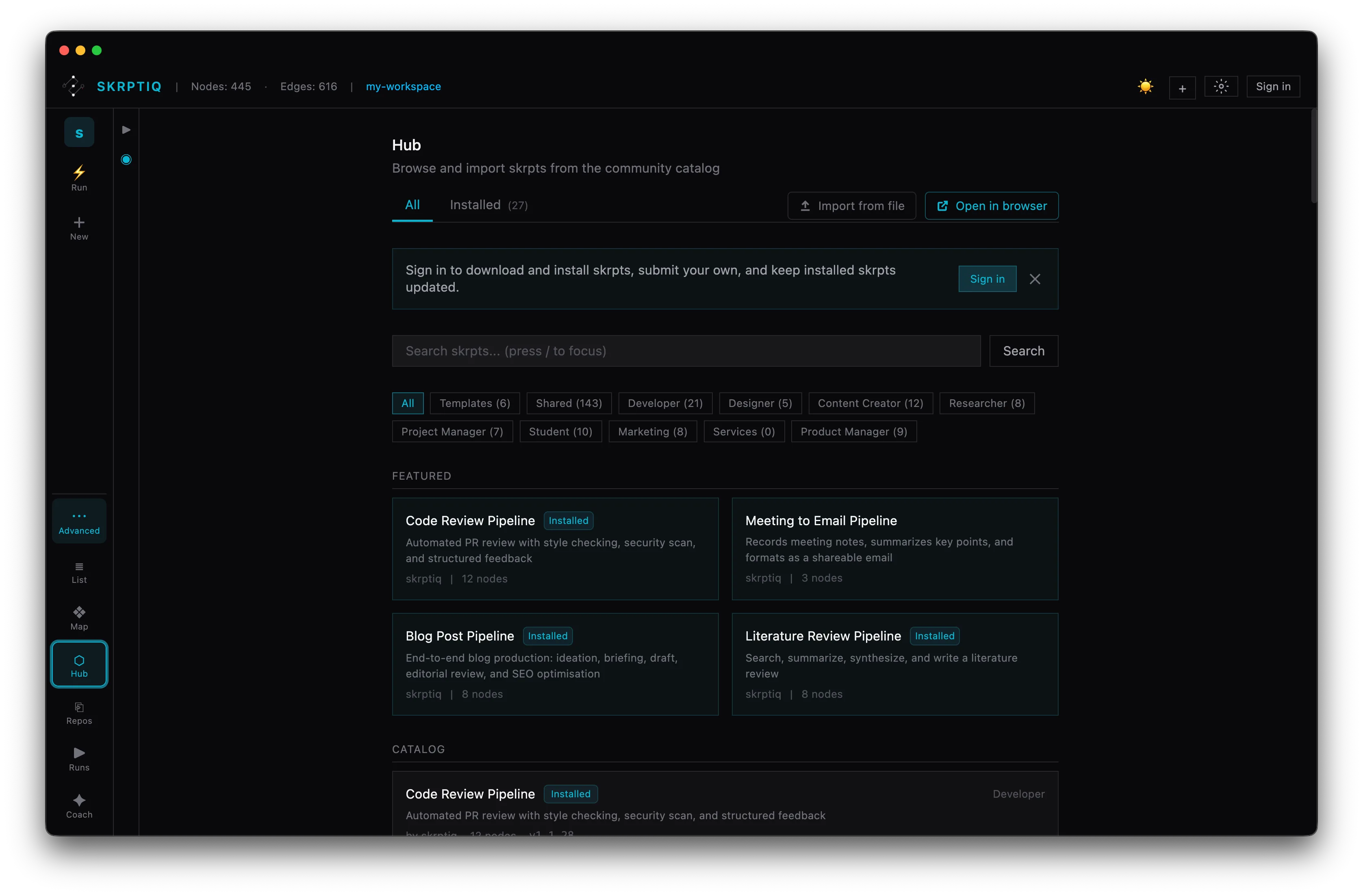1363x896 pixels.
Task: Open the my-workspace link
Action: pos(403,87)
